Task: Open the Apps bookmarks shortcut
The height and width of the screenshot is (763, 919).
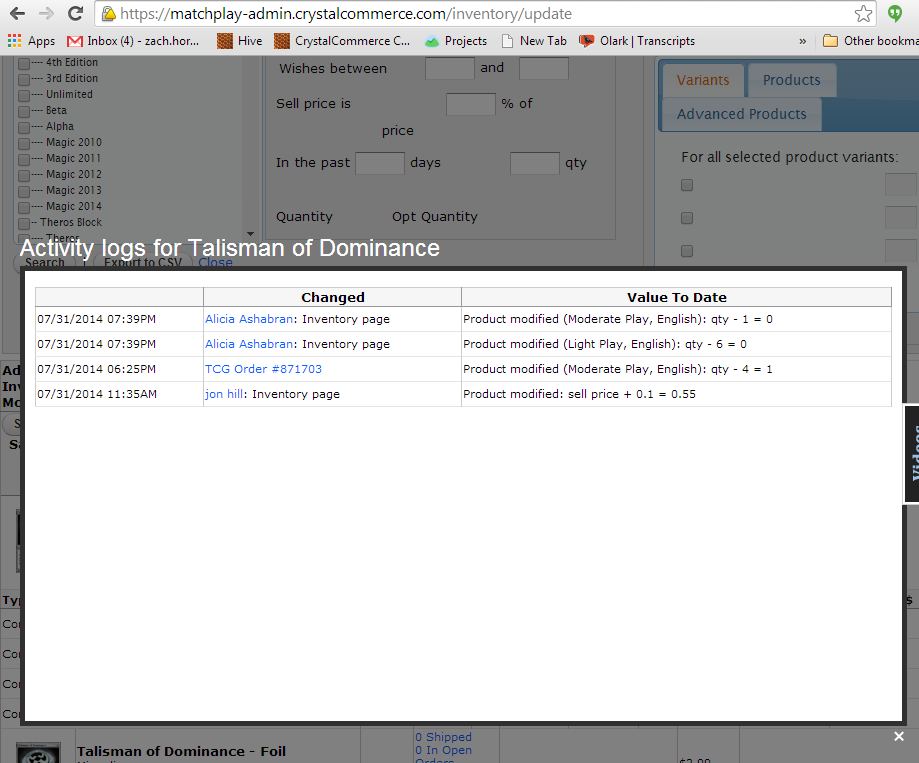Action: click(31, 41)
